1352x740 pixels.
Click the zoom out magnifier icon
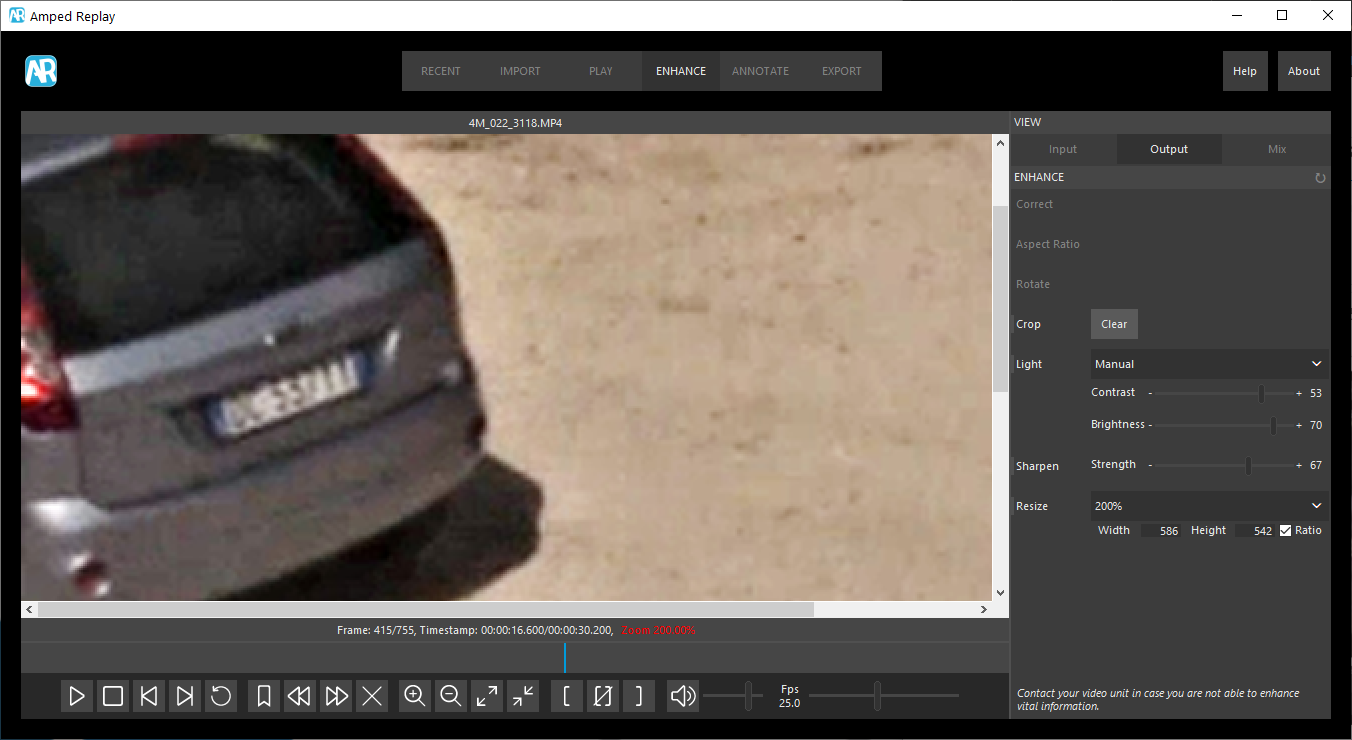[x=451, y=696]
